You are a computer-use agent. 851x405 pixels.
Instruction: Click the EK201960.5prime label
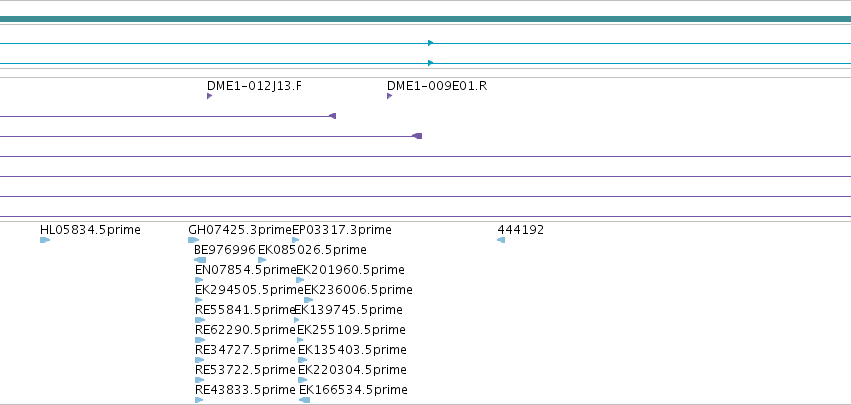[351, 270]
